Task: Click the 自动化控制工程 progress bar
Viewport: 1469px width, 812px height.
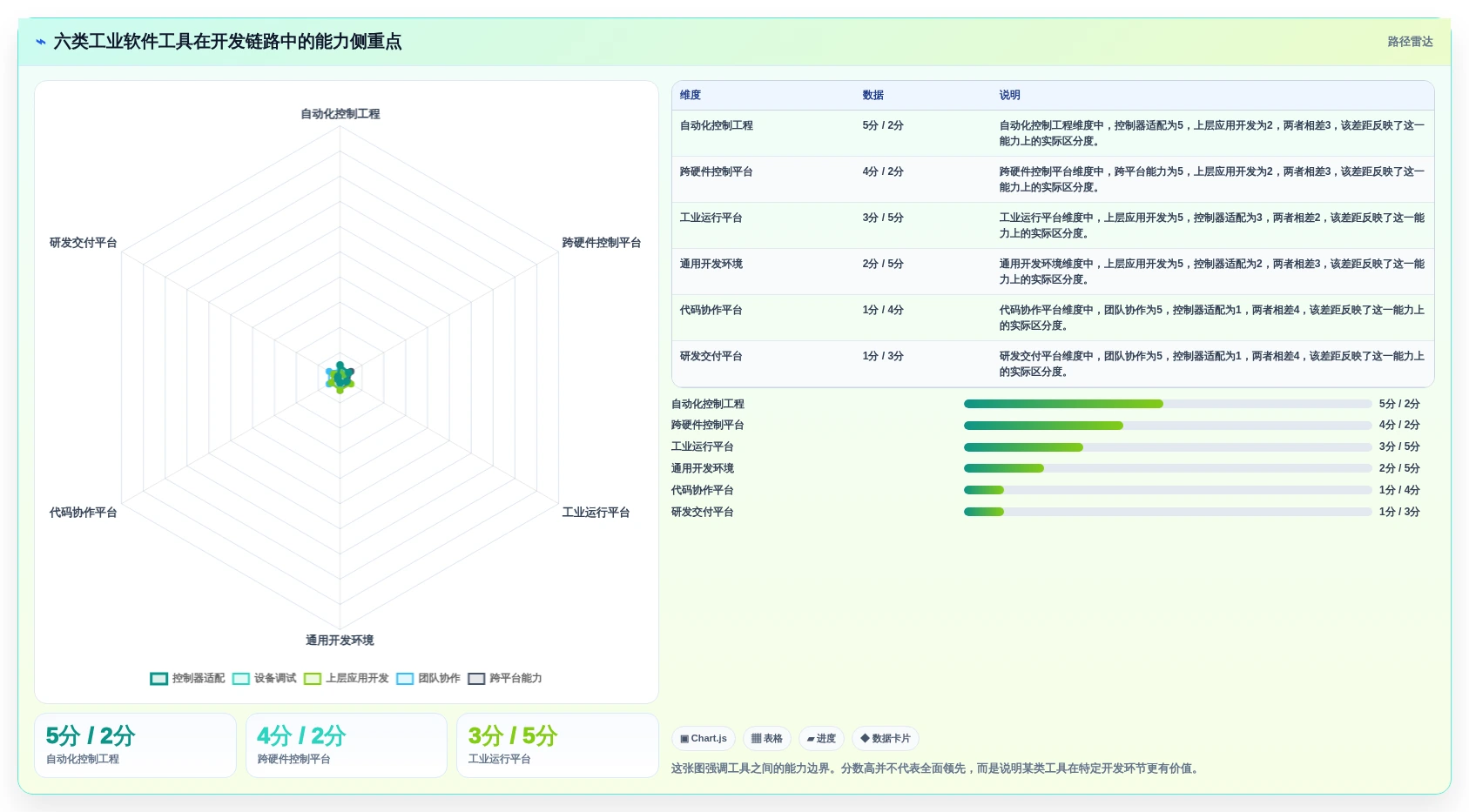Action: click(x=1168, y=404)
